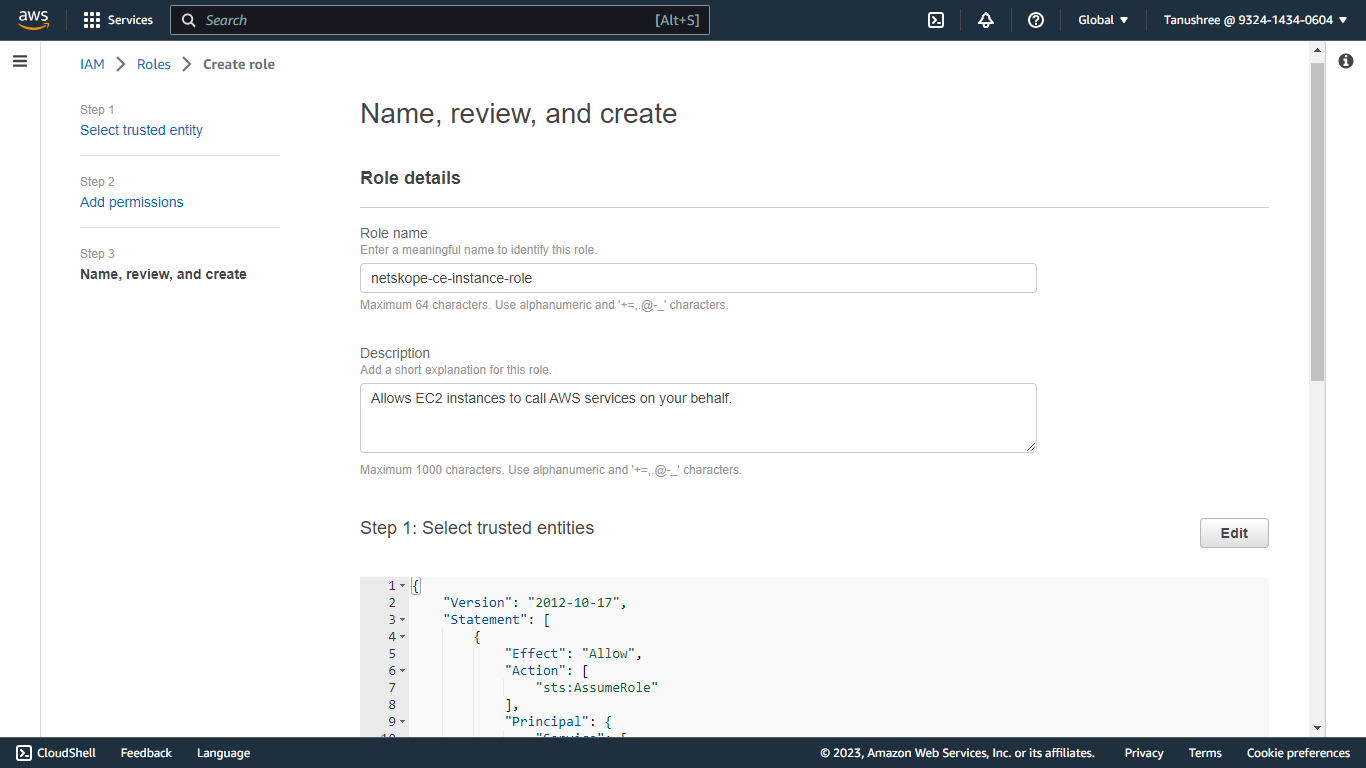Go to Roles breadcrumb link
Viewport: 1366px width, 768px height.
click(154, 64)
